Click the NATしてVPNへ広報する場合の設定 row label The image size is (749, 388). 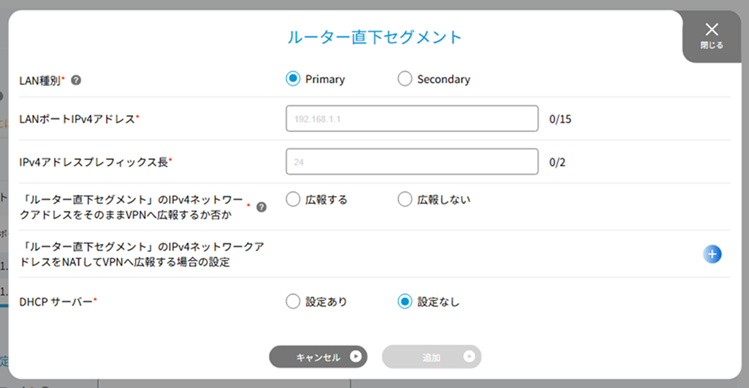point(142,254)
